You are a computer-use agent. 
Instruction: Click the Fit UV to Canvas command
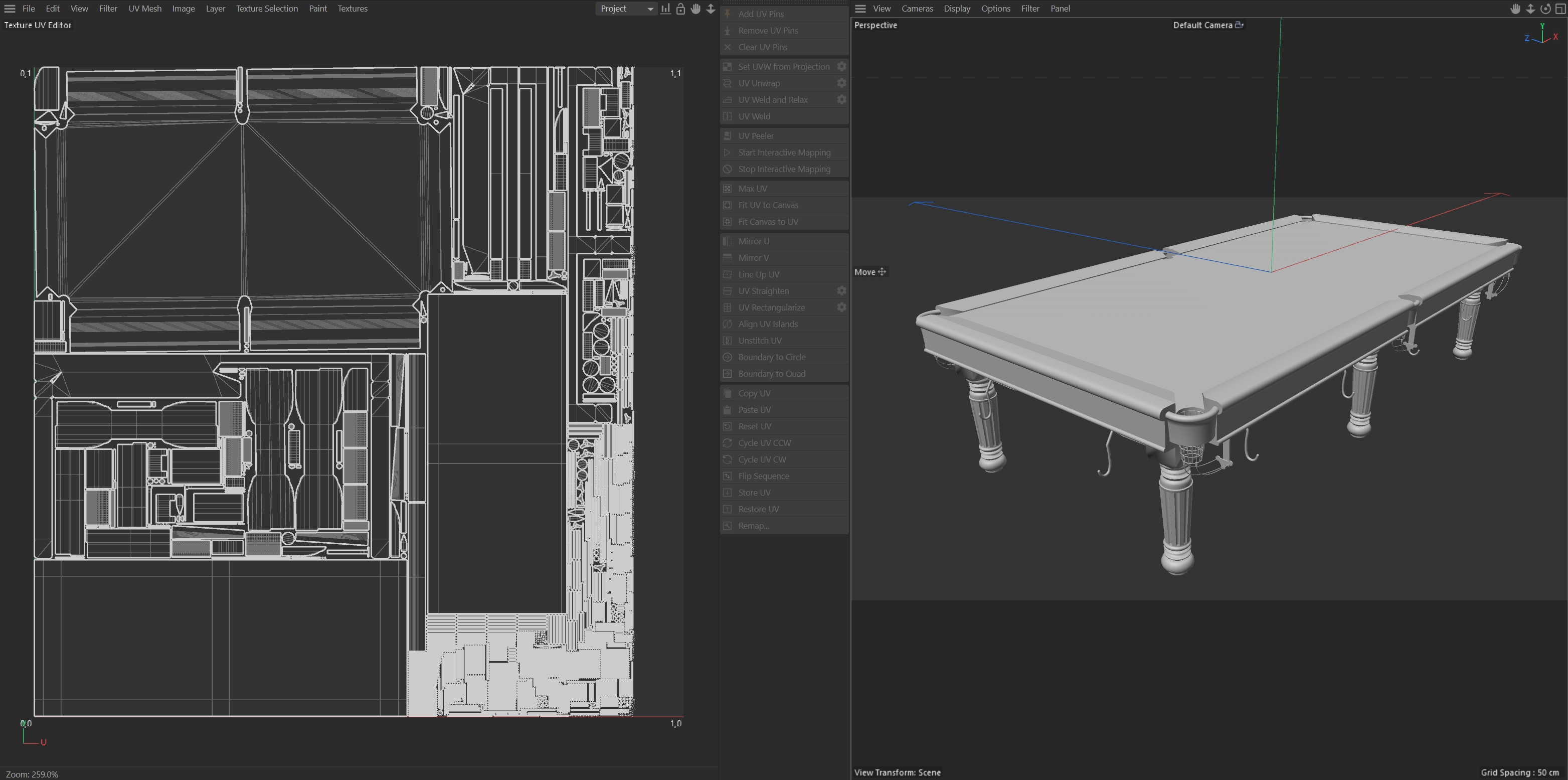(x=768, y=205)
